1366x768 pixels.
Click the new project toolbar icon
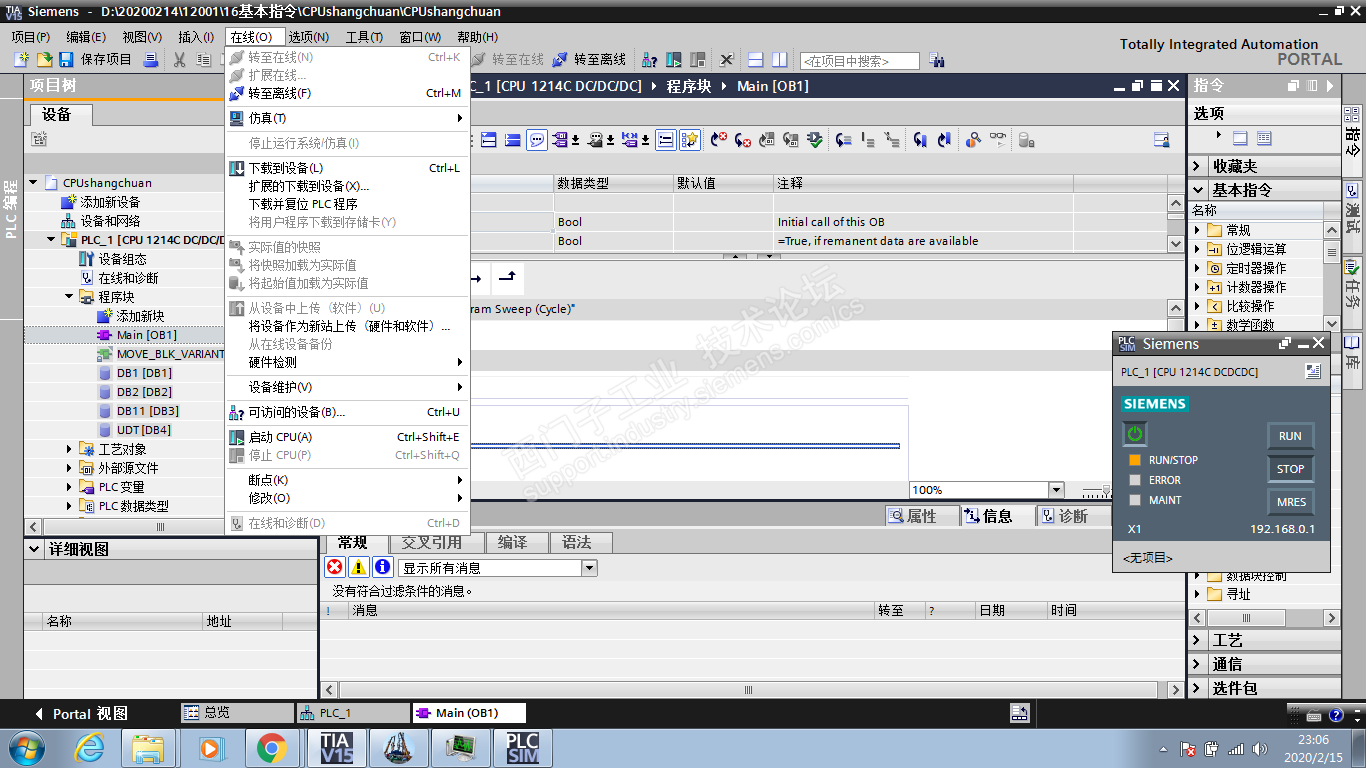coord(21,60)
